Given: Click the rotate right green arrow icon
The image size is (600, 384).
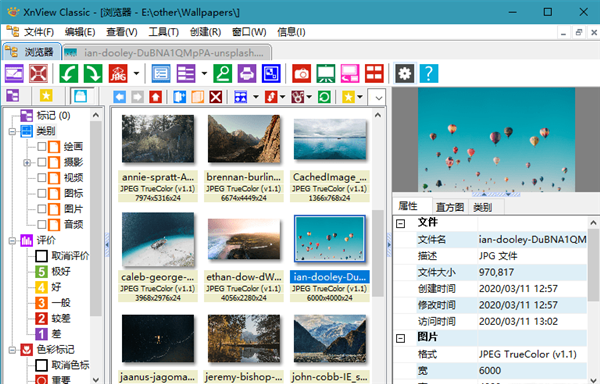Looking at the screenshot, I should [93, 73].
